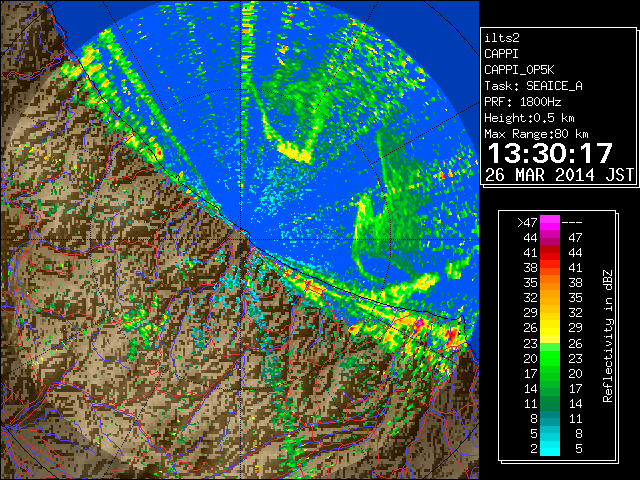640x480 pixels.
Task: Click the cyan 2–5 dBZ legend swatch
Action: pyautogui.click(x=550, y=448)
